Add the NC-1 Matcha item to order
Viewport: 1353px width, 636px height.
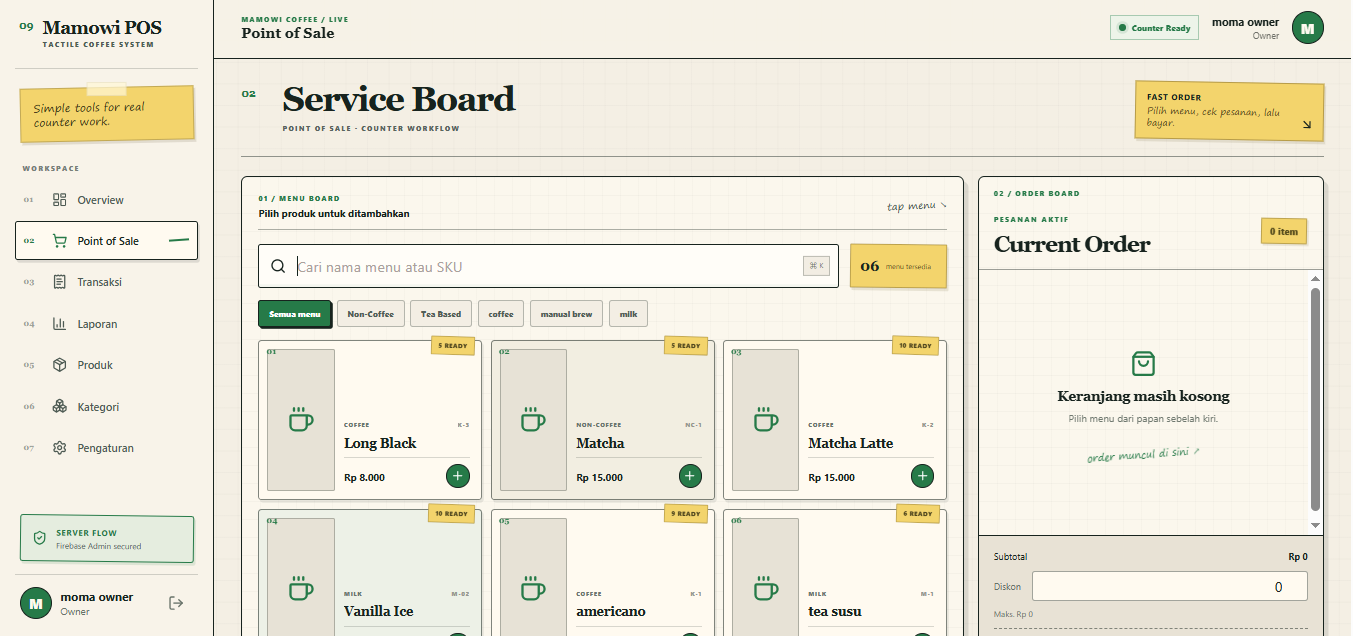(690, 476)
